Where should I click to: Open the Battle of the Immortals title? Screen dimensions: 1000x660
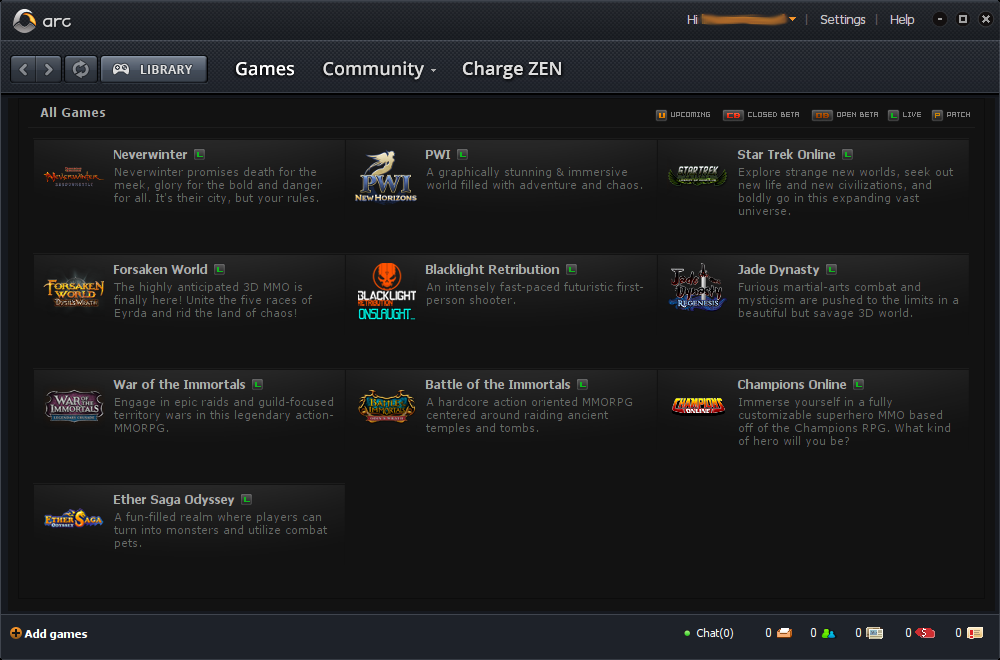(x=497, y=385)
